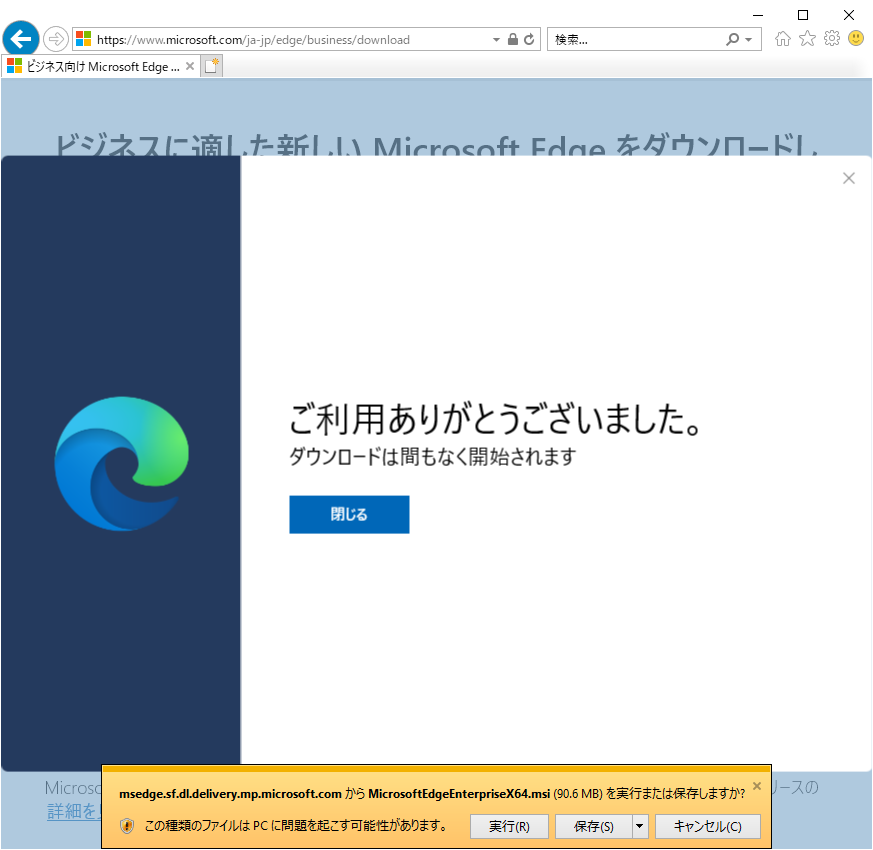873x850 pixels.
Task: Cancel the download with キャンセル(C)
Action: [708, 826]
